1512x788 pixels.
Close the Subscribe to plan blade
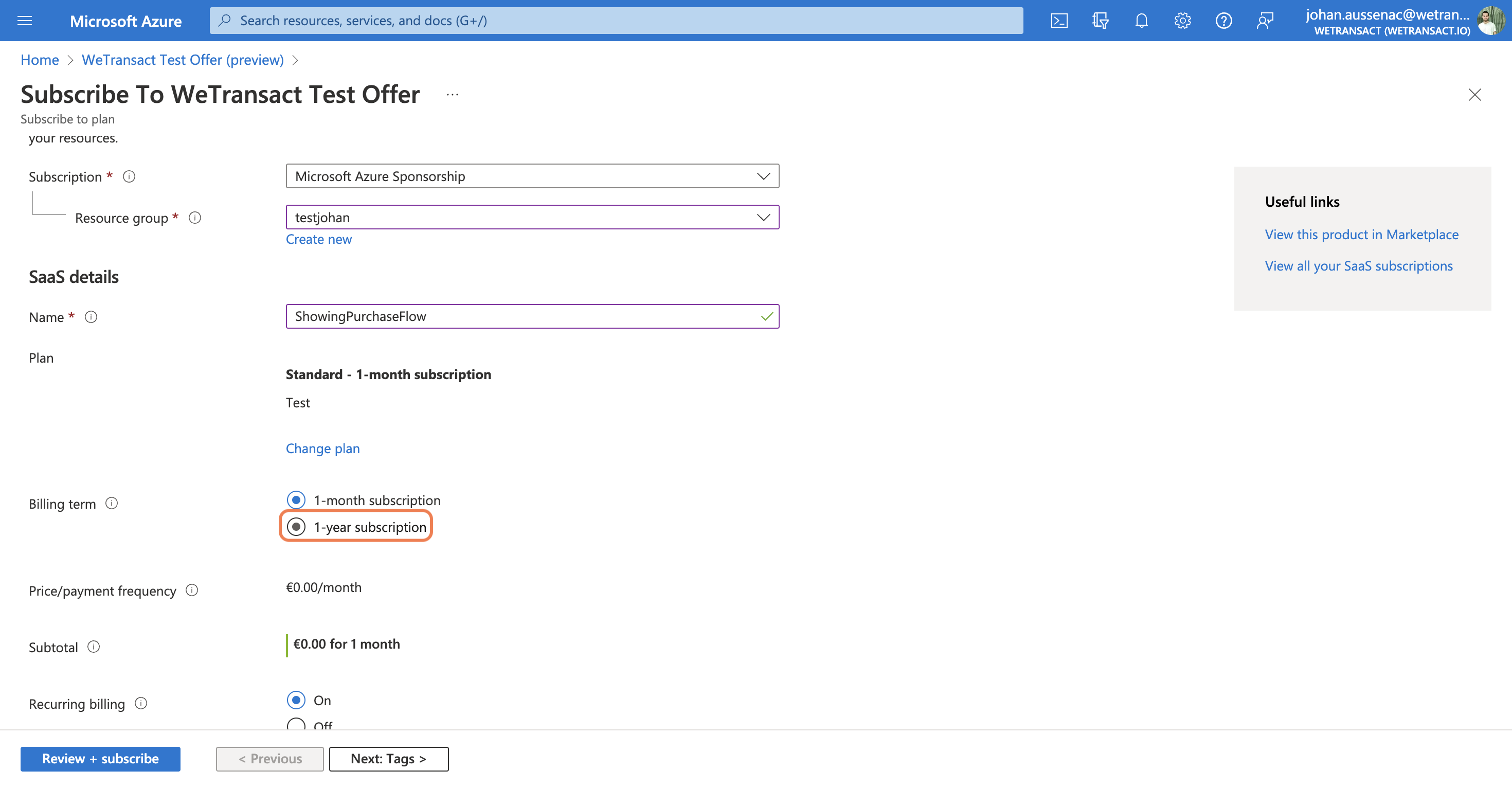click(1474, 95)
